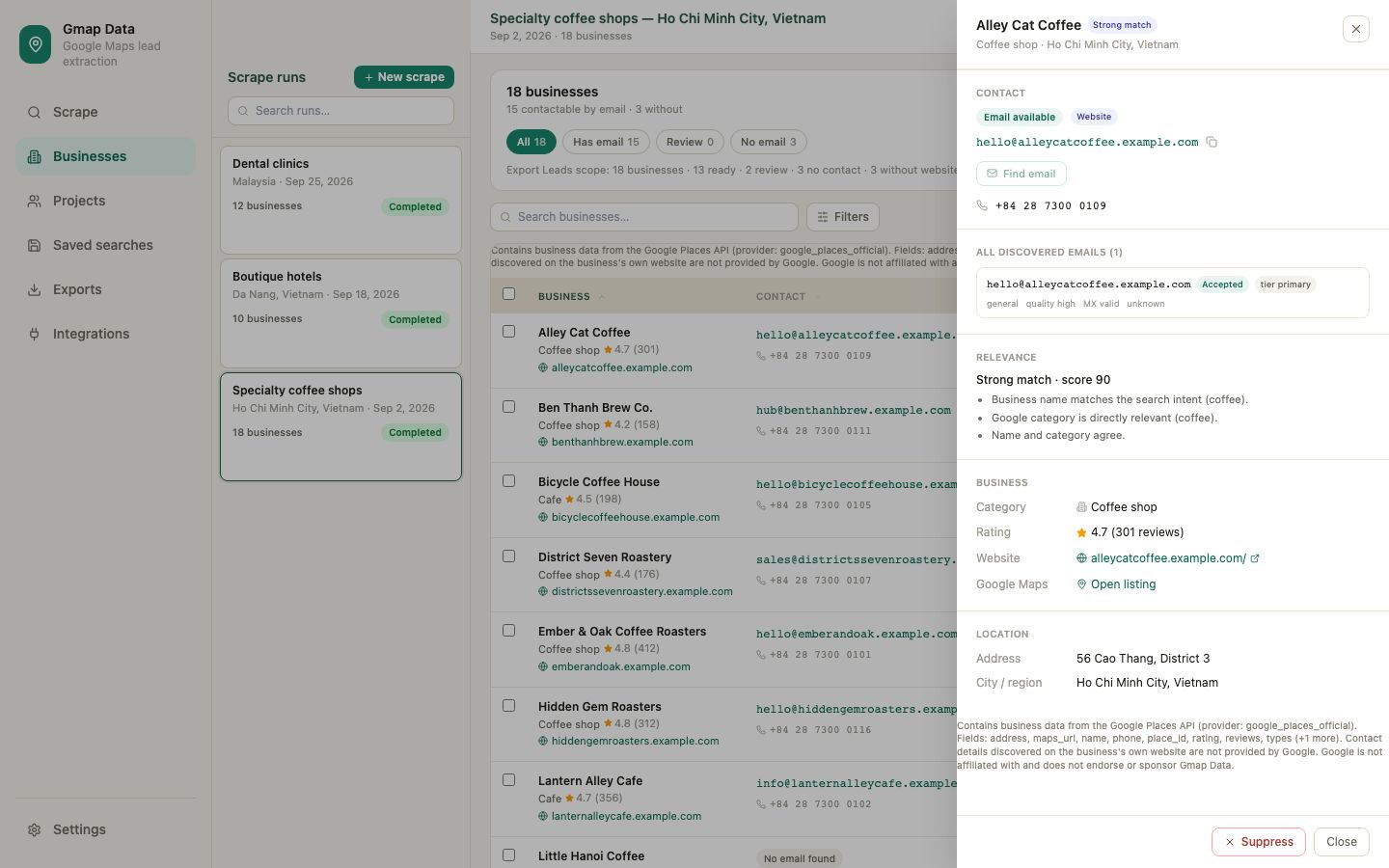Click the Integrations plug icon in the sidebar

[34, 334]
